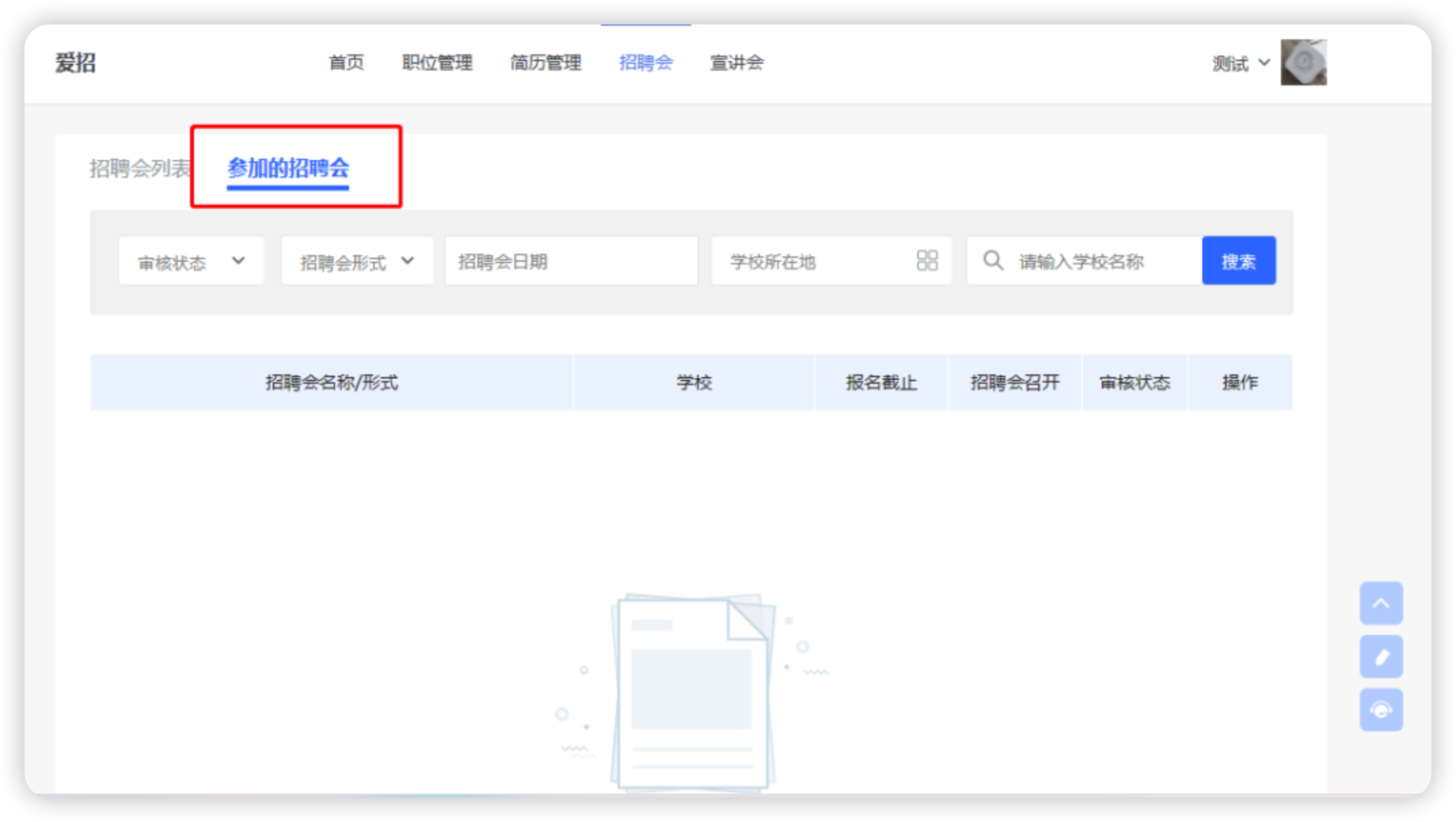Viewport: 1456px width, 822px height.
Task: Open the 测试 user menu chevron
Action: (x=1264, y=62)
